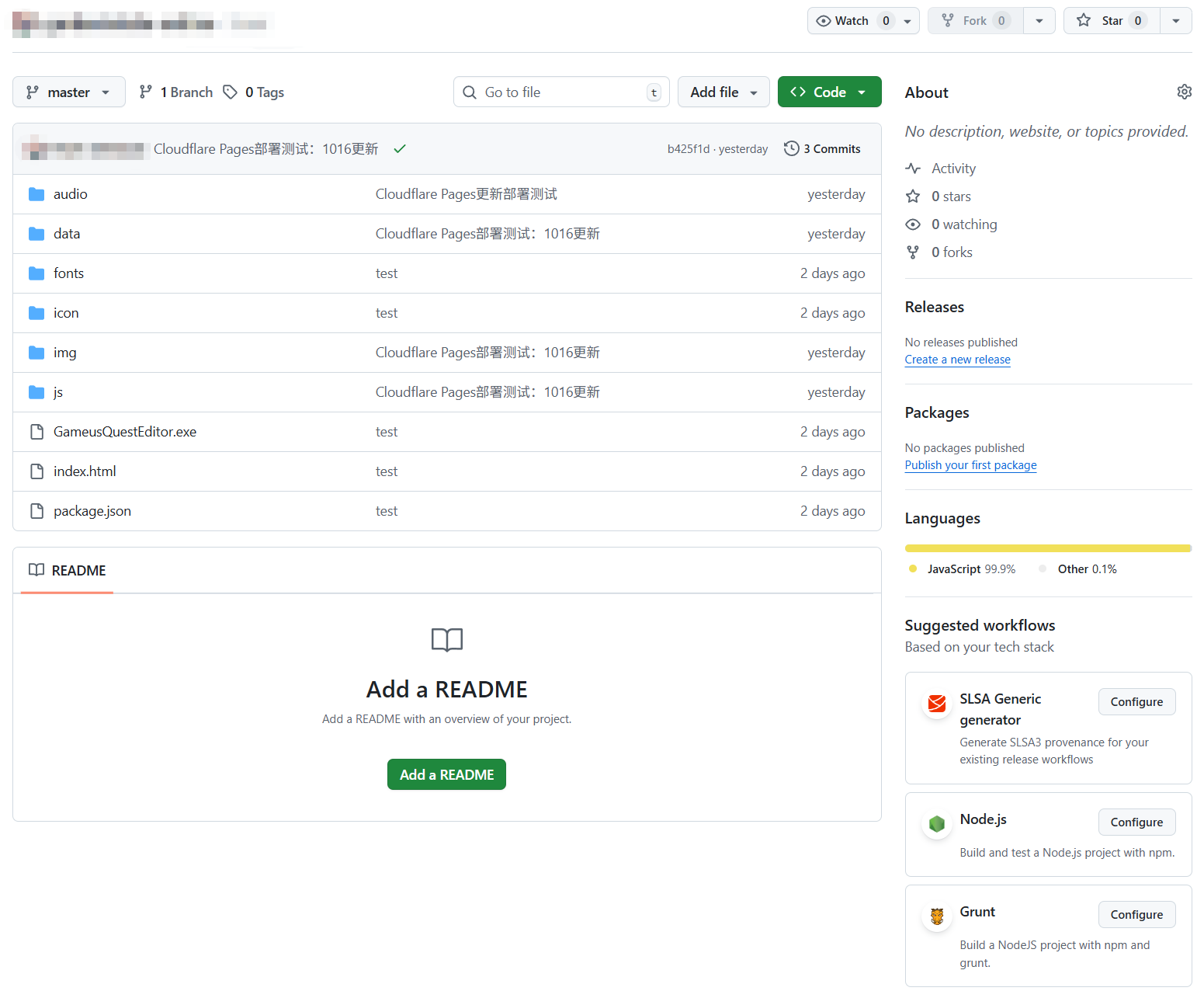Click the Create a new release link
This screenshot has height=991, width=1204.
[x=957, y=360]
